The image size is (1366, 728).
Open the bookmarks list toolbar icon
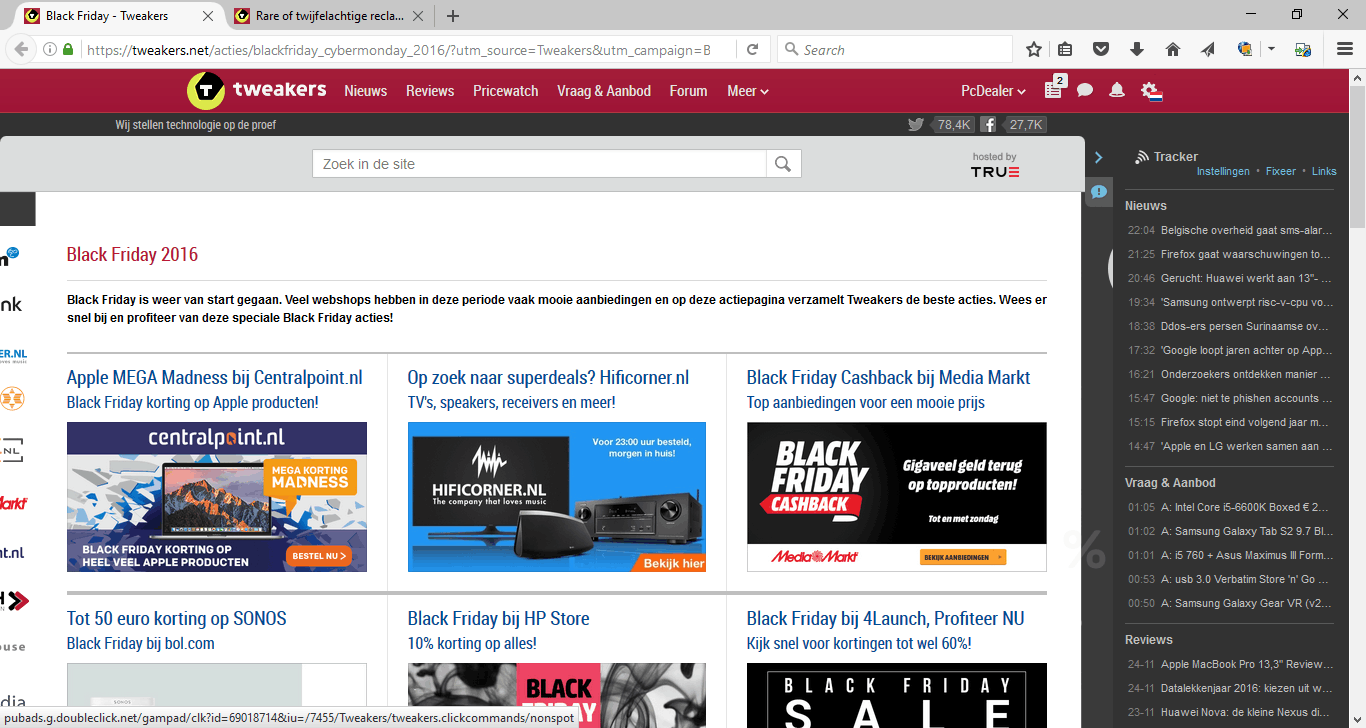tap(1066, 49)
